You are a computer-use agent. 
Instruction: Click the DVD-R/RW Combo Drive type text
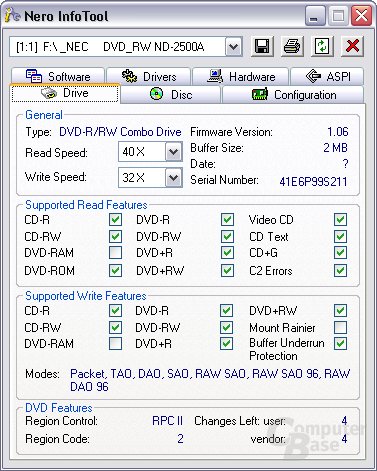click(120, 132)
